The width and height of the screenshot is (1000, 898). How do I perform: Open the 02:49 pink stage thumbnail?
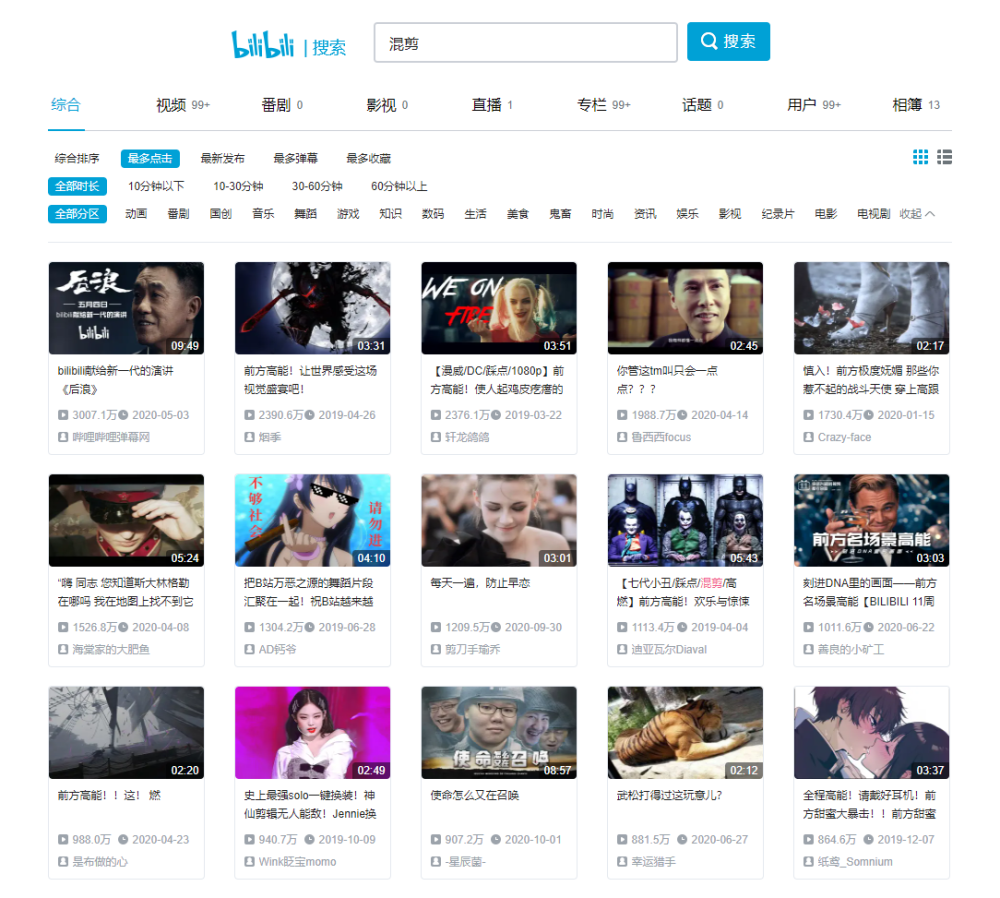[x=312, y=733]
